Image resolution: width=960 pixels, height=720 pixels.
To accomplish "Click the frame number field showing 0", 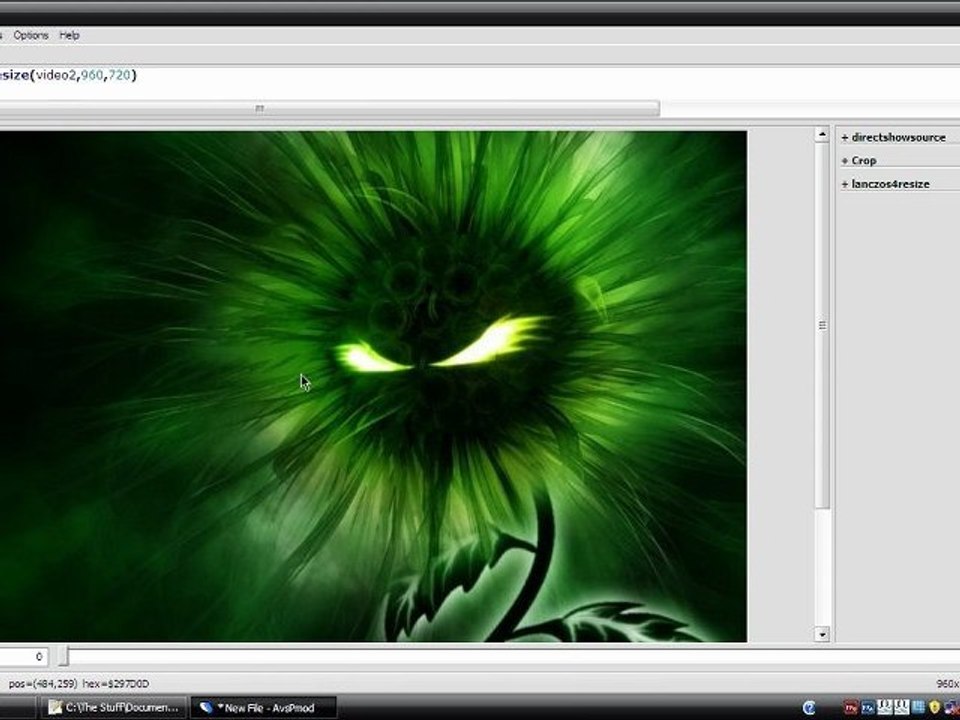I will click(23, 657).
